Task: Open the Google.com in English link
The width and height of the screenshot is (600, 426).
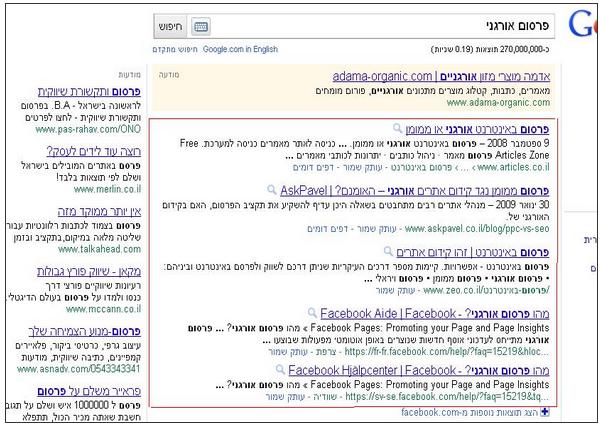Action: [x=240, y=49]
